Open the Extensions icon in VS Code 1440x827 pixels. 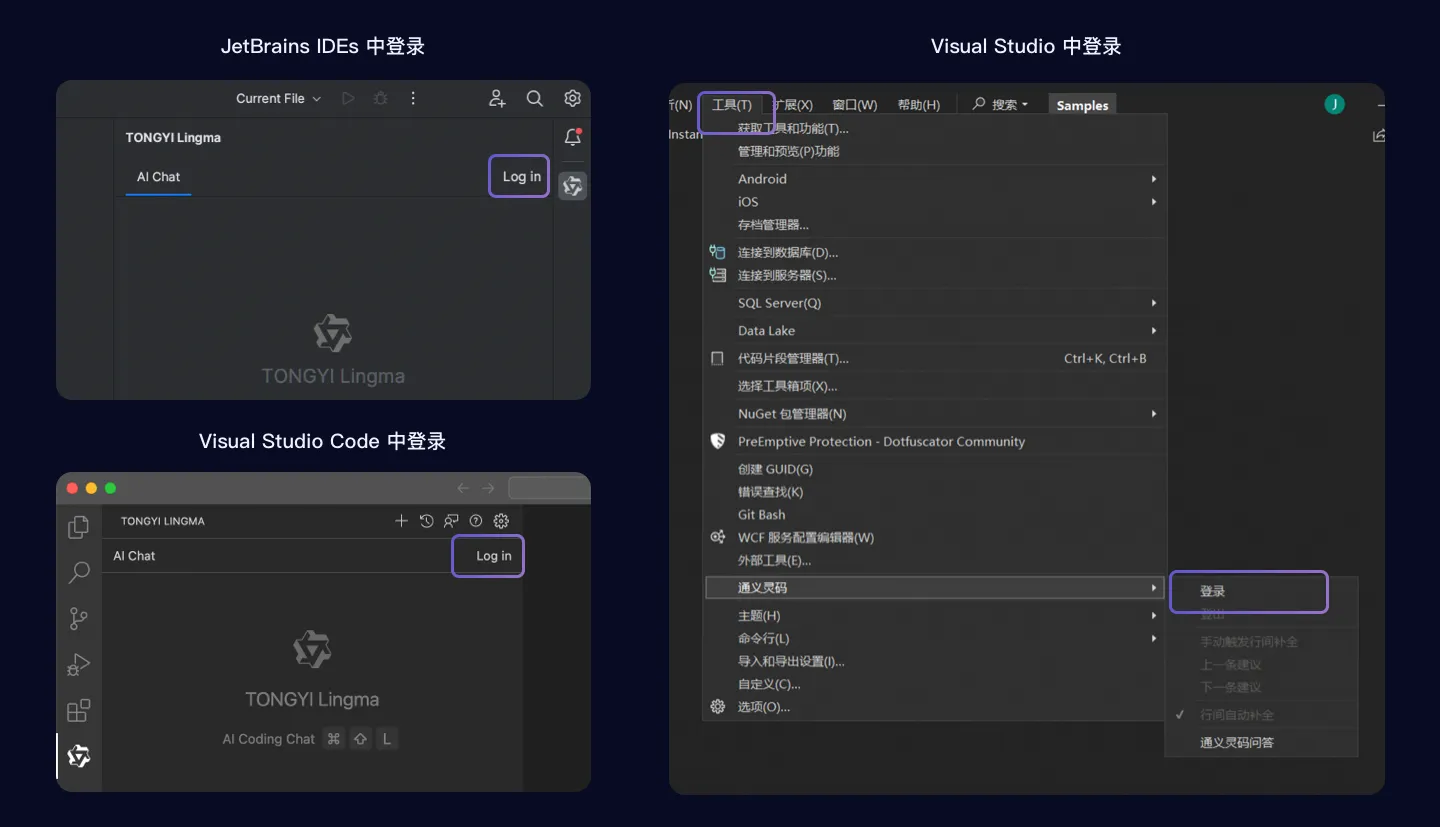tap(78, 710)
